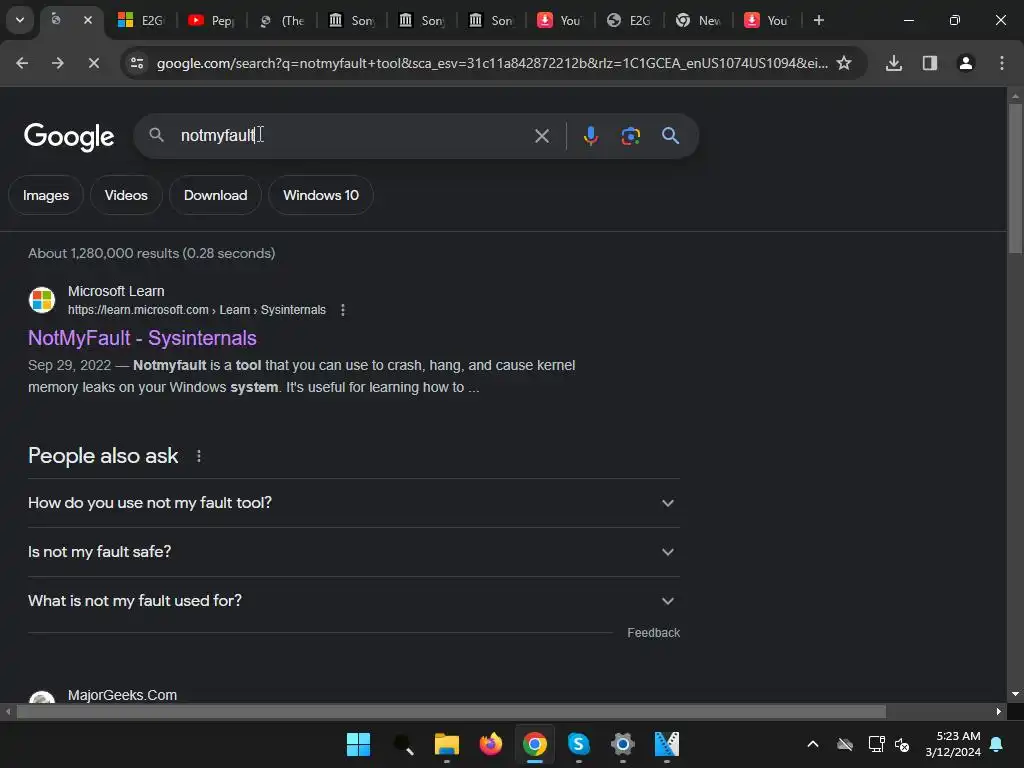Open the taskbar app with the blue-white logo
1024x768 pixels.
pos(667,744)
